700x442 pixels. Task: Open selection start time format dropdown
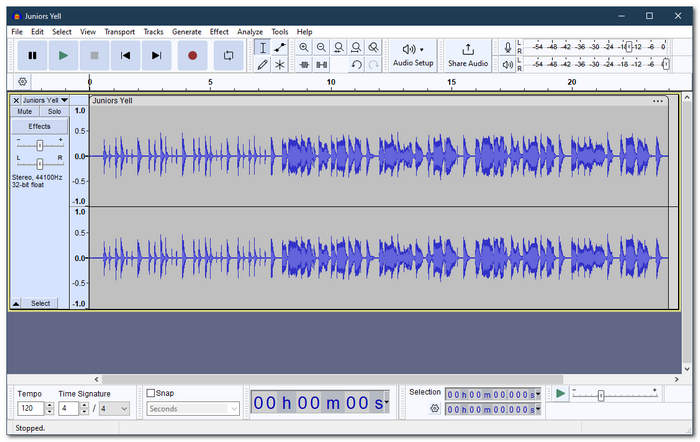pyautogui.click(x=538, y=394)
